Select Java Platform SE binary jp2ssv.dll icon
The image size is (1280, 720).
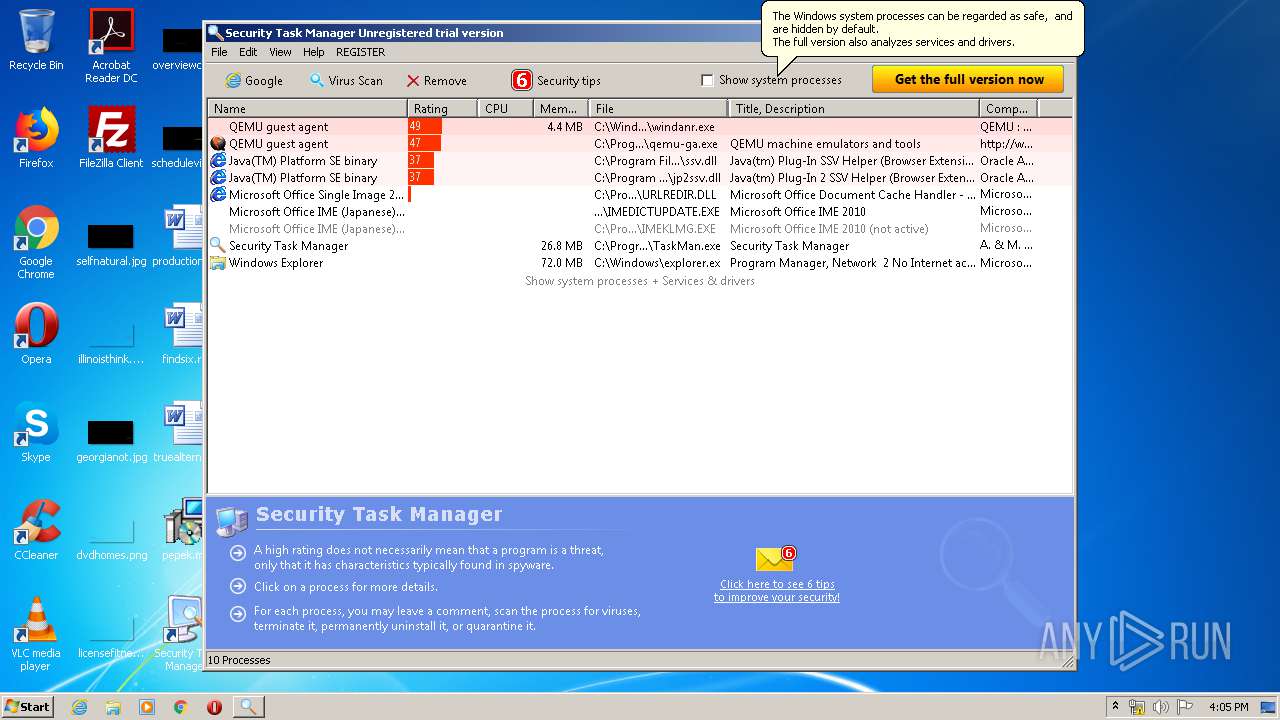pyautogui.click(x=217, y=178)
